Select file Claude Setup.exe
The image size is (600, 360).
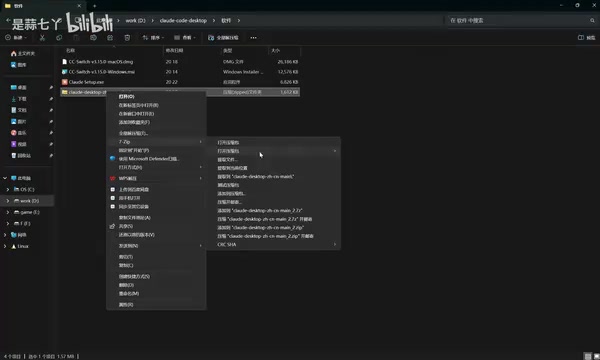pos(180,82)
